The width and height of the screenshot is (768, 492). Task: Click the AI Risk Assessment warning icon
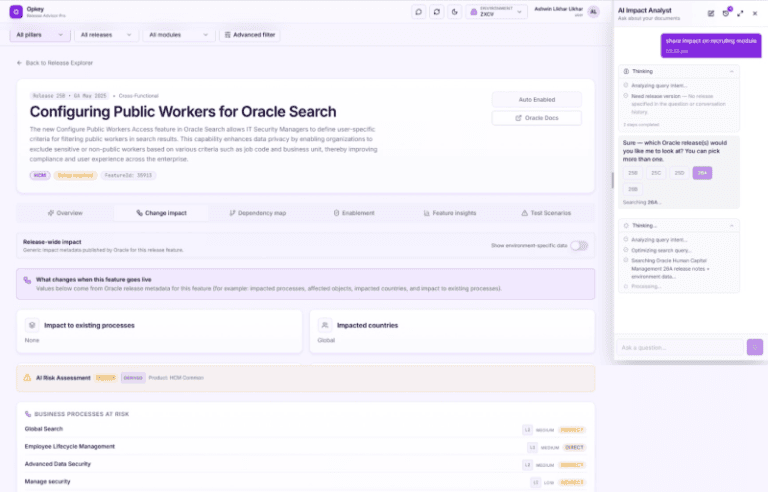tap(27, 378)
